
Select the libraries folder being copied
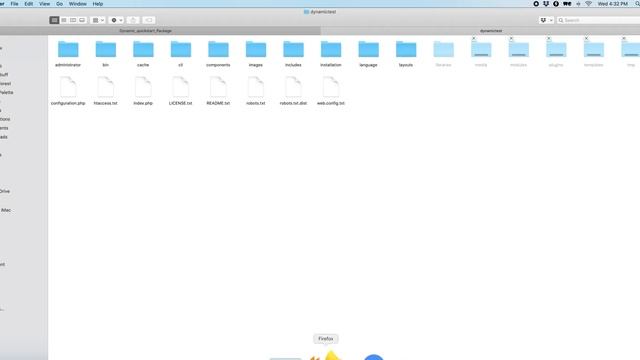point(444,49)
